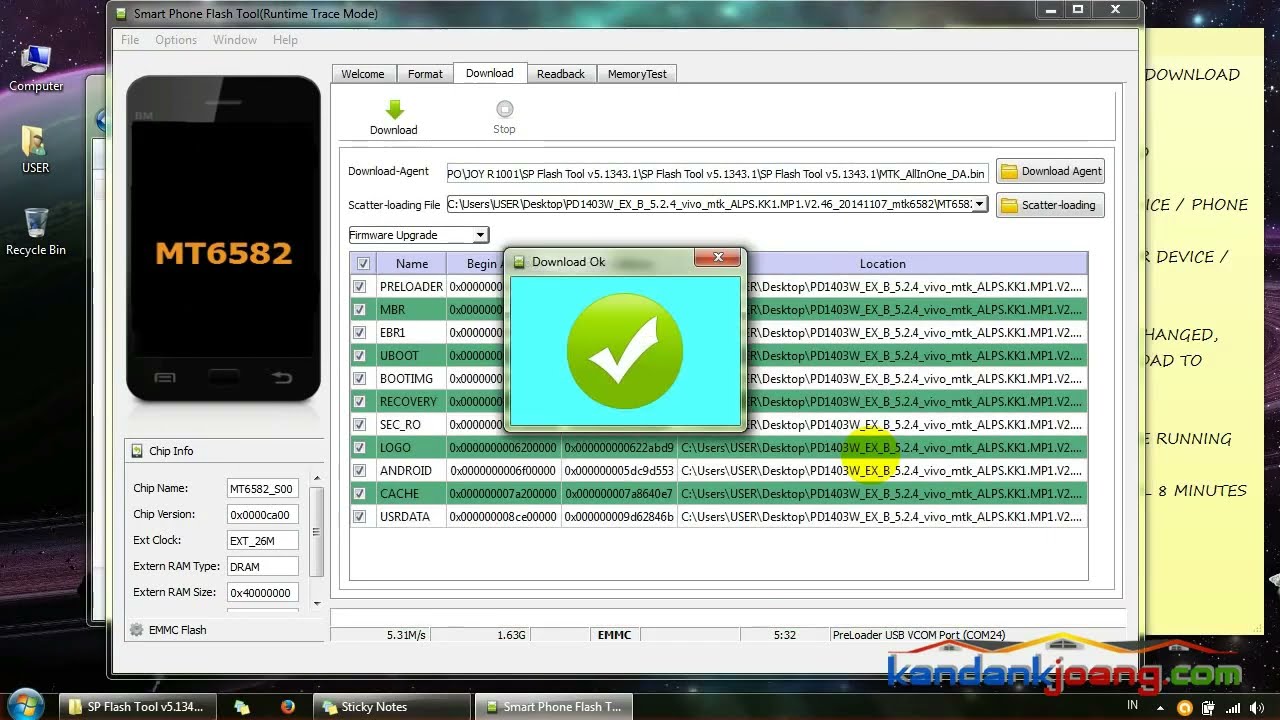
Task: Click the Extern RAM Size field
Action: tap(262, 593)
